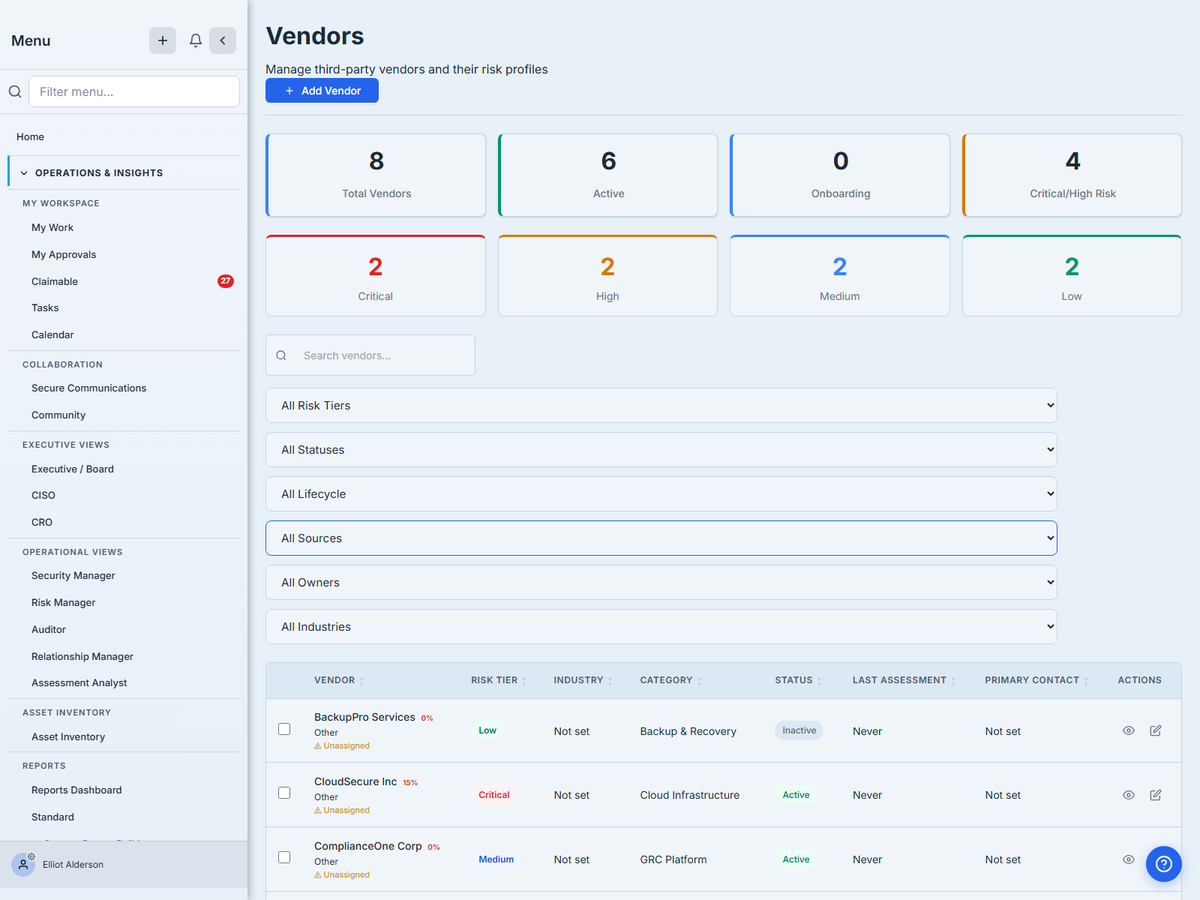This screenshot has width=1200, height=900.
Task: Click the Critical count card
Action: point(376,276)
